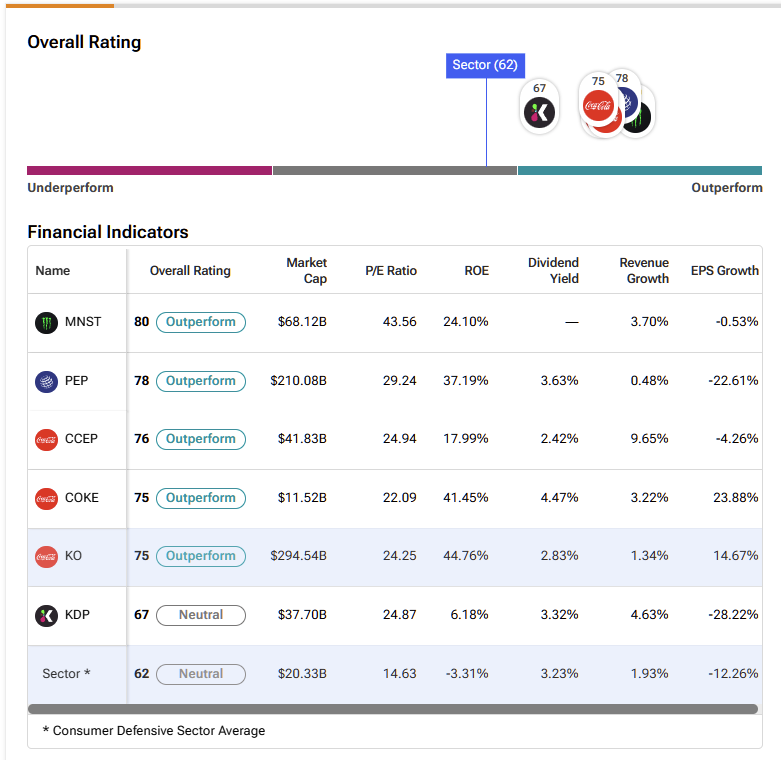The width and height of the screenshot is (781, 760).
Task: Click the Coca-Cola bubble rated 75 on chart
Action: click(x=598, y=105)
